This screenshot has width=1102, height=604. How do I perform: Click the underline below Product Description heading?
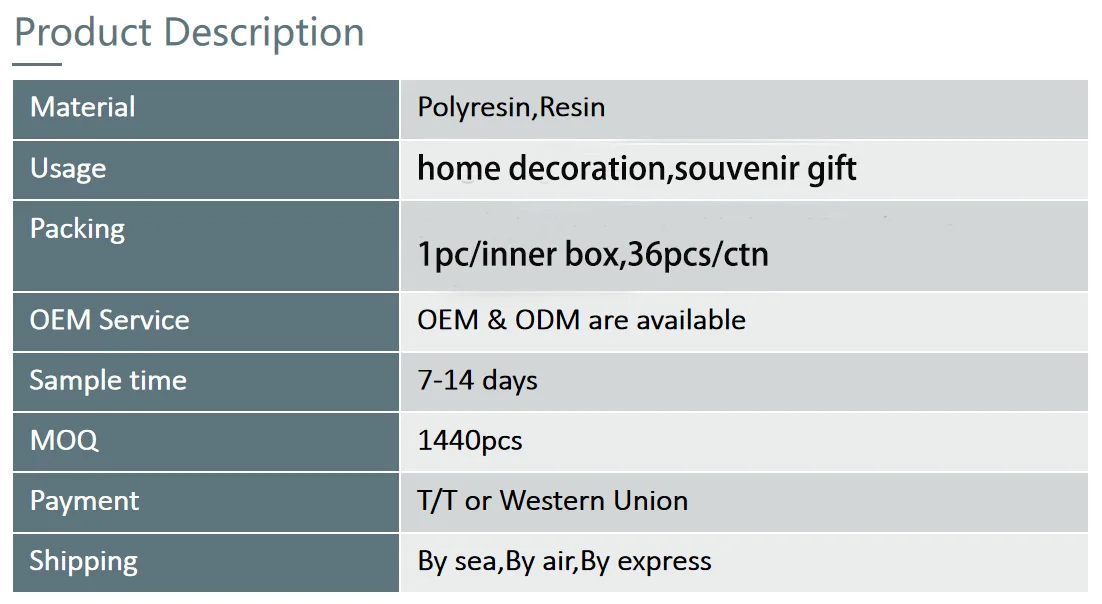tap(37, 65)
